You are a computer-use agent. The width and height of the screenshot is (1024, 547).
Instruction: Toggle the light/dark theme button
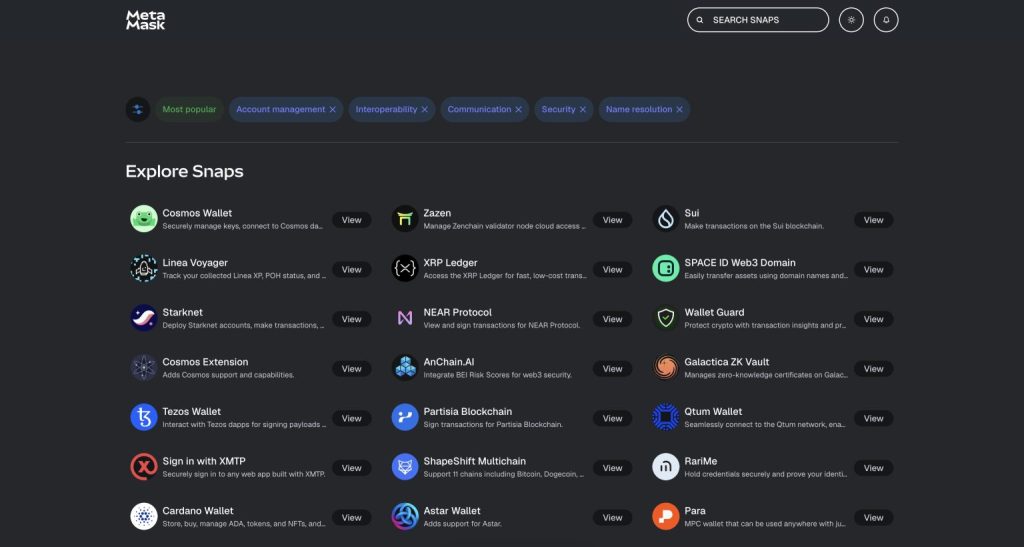851,20
